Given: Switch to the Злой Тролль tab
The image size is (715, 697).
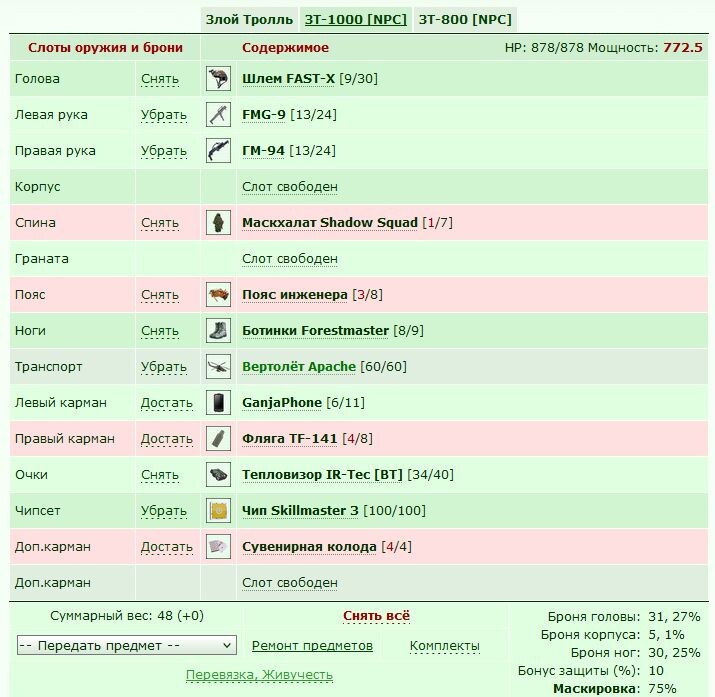Looking at the screenshot, I should [249, 20].
